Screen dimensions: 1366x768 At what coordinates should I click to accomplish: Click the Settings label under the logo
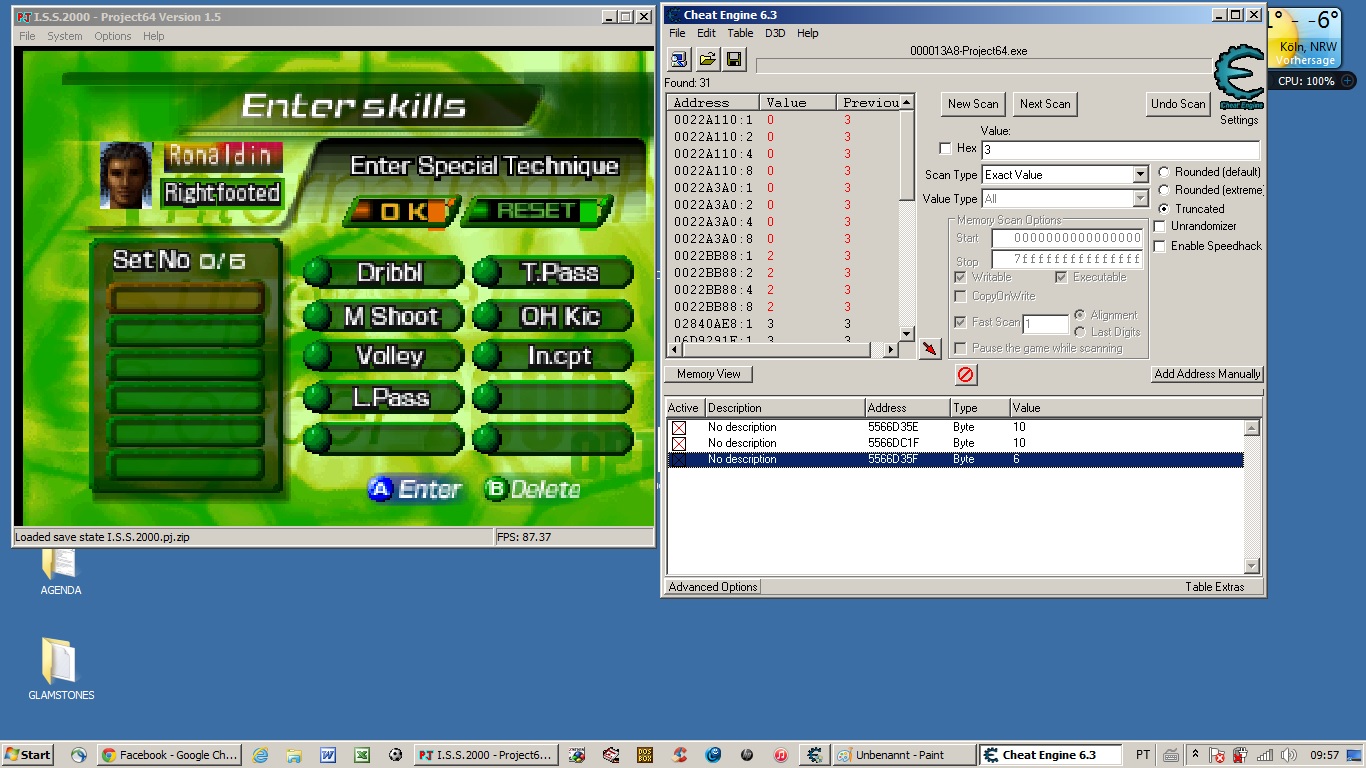[1239, 120]
